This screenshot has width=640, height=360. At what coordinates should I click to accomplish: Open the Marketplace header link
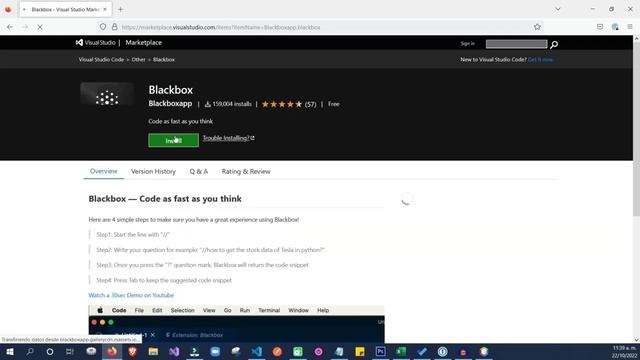(144, 42)
